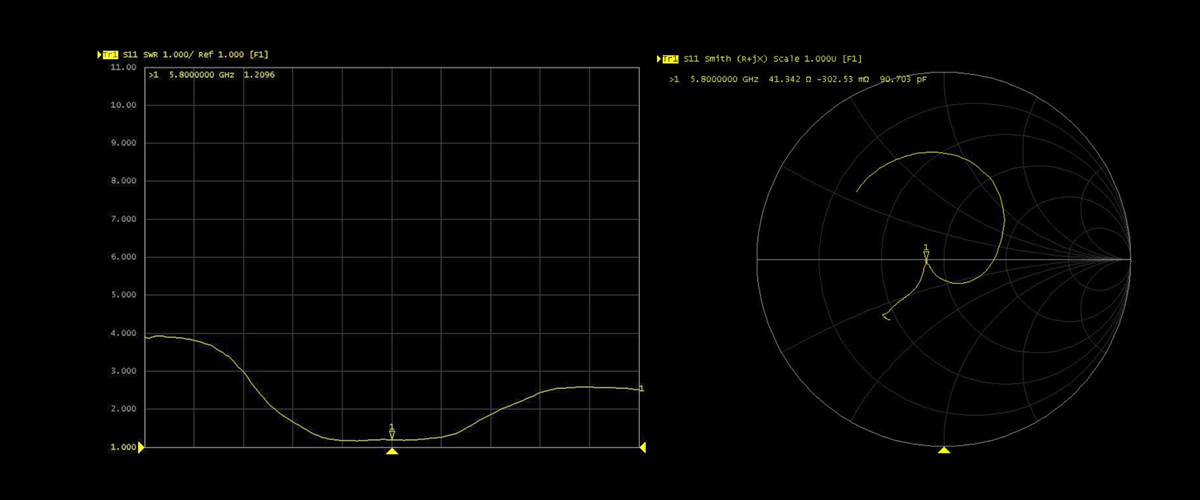Click the active-trace arrow beside Smith Tr1

(659, 59)
